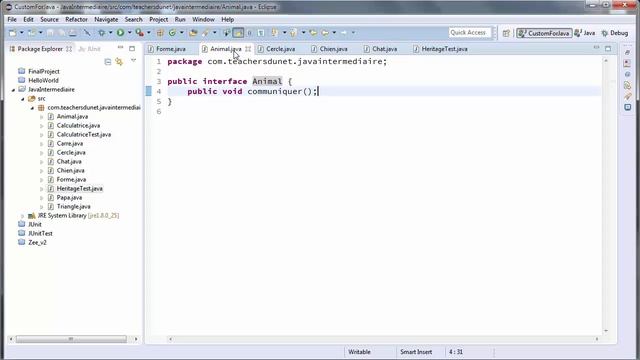Click the New Java Class icon

(x=172, y=33)
